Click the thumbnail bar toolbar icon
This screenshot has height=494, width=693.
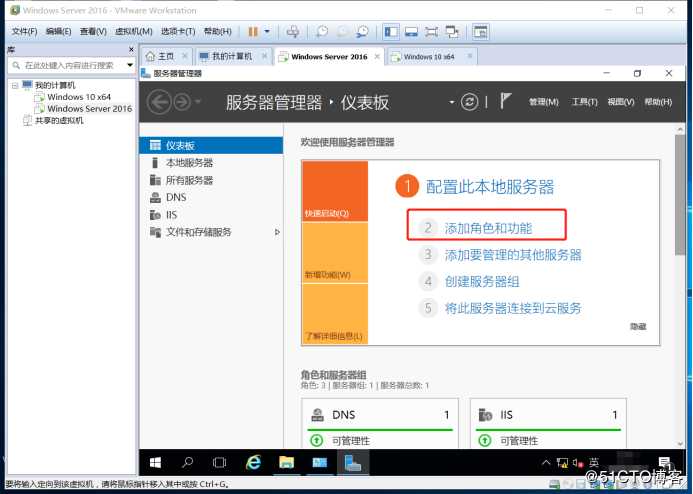(x=411, y=32)
